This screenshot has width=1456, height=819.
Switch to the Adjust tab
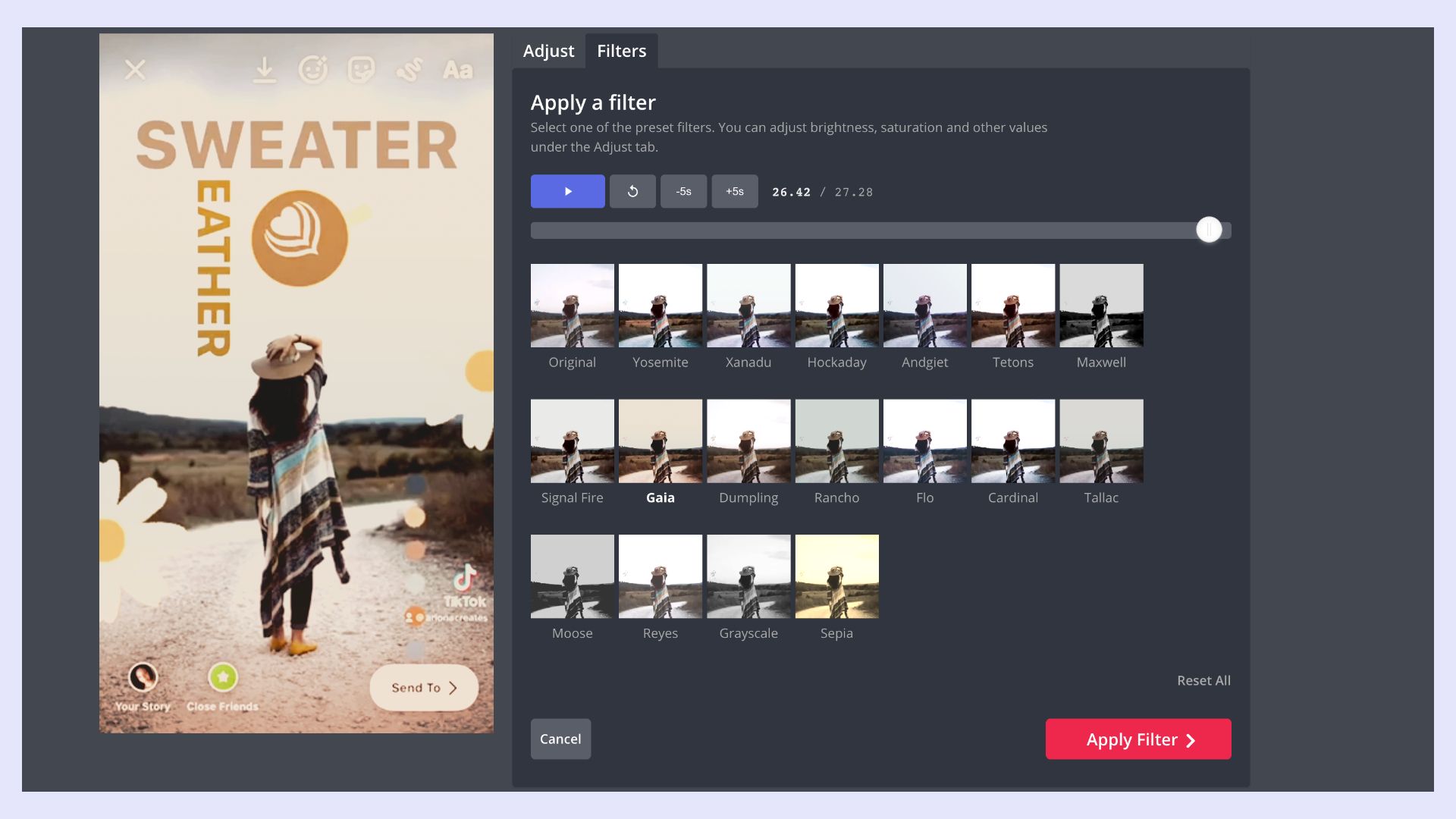[548, 51]
